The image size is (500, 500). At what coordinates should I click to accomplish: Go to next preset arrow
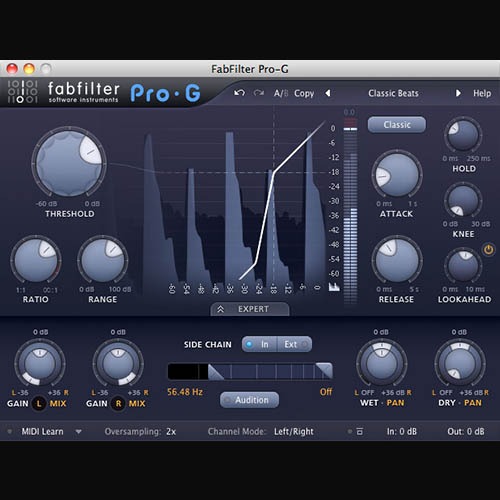point(458,93)
